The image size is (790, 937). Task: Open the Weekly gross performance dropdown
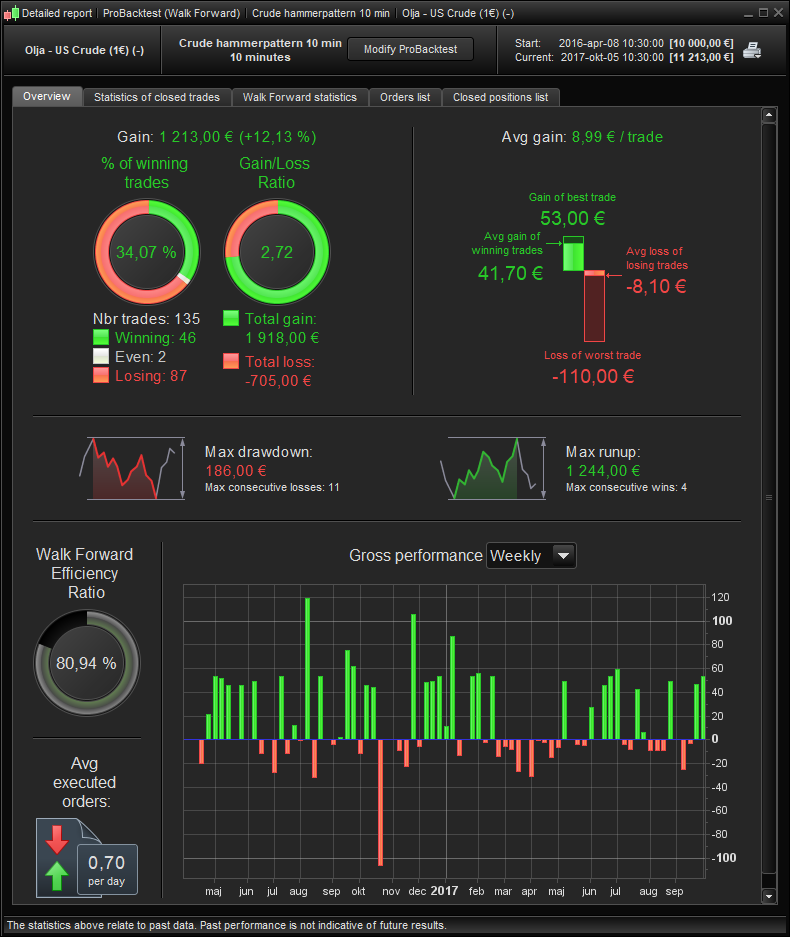coord(531,556)
